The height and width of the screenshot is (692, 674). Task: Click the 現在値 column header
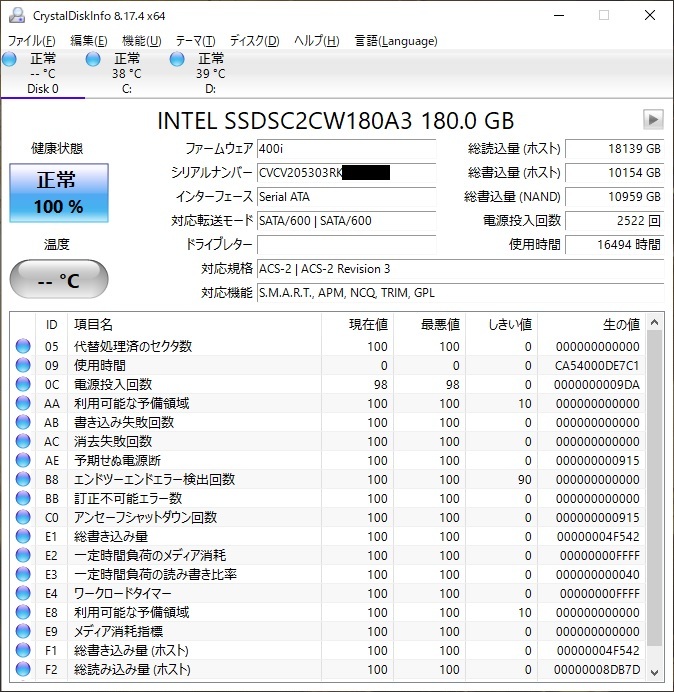[358, 324]
